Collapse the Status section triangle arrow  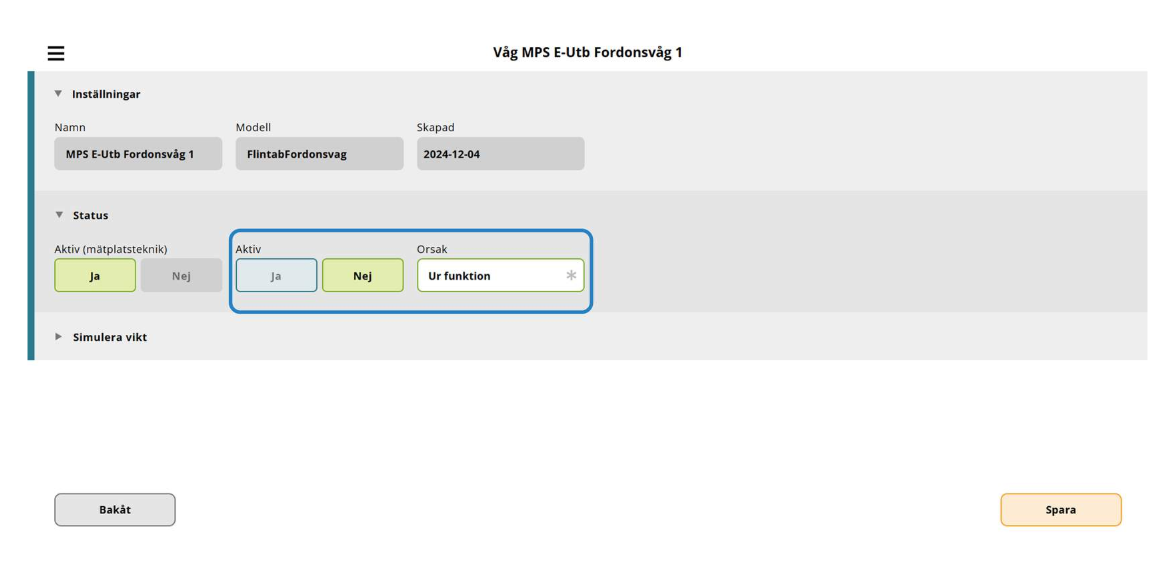(x=58, y=215)
